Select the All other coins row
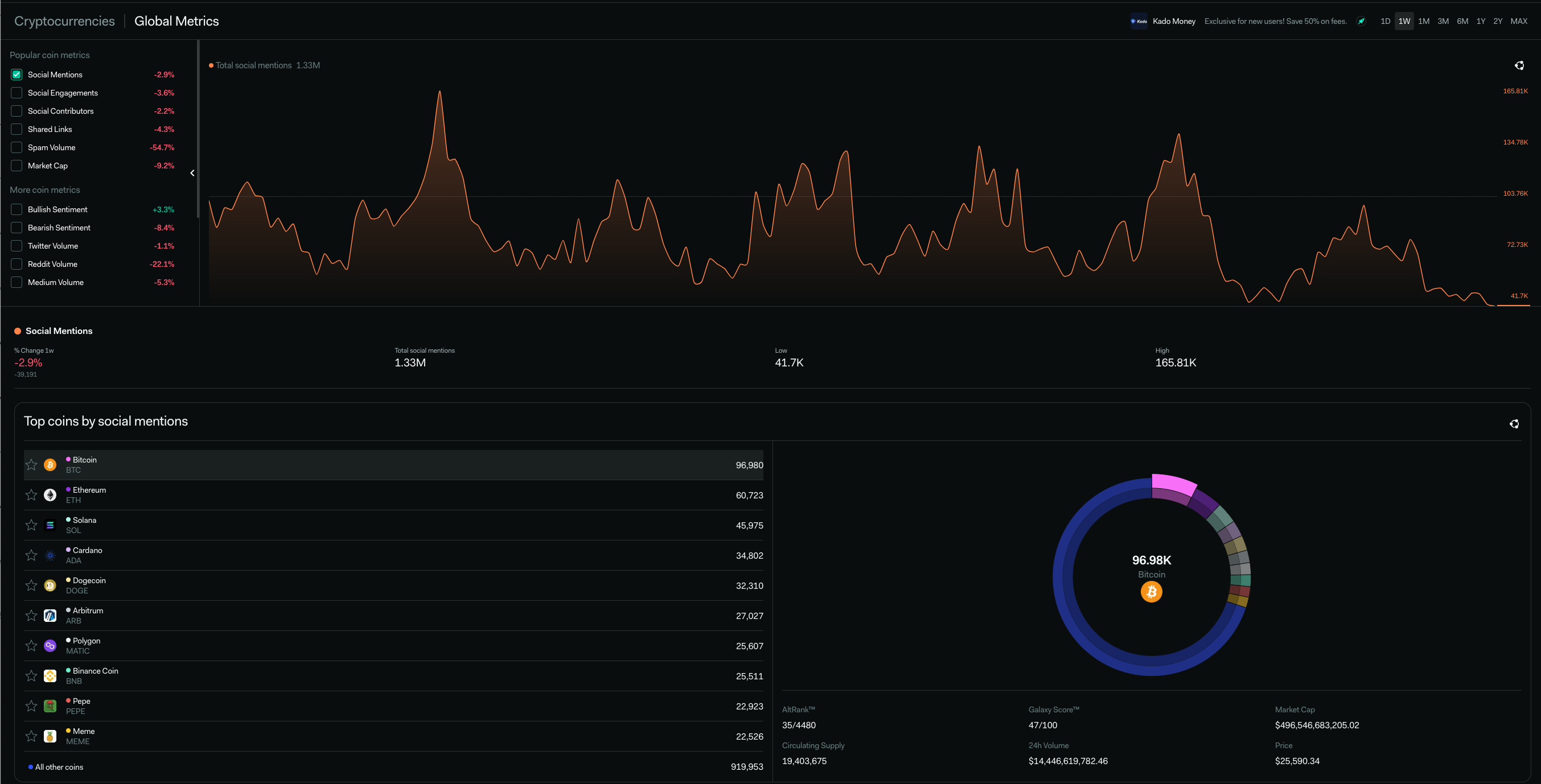 pos(59,768)
